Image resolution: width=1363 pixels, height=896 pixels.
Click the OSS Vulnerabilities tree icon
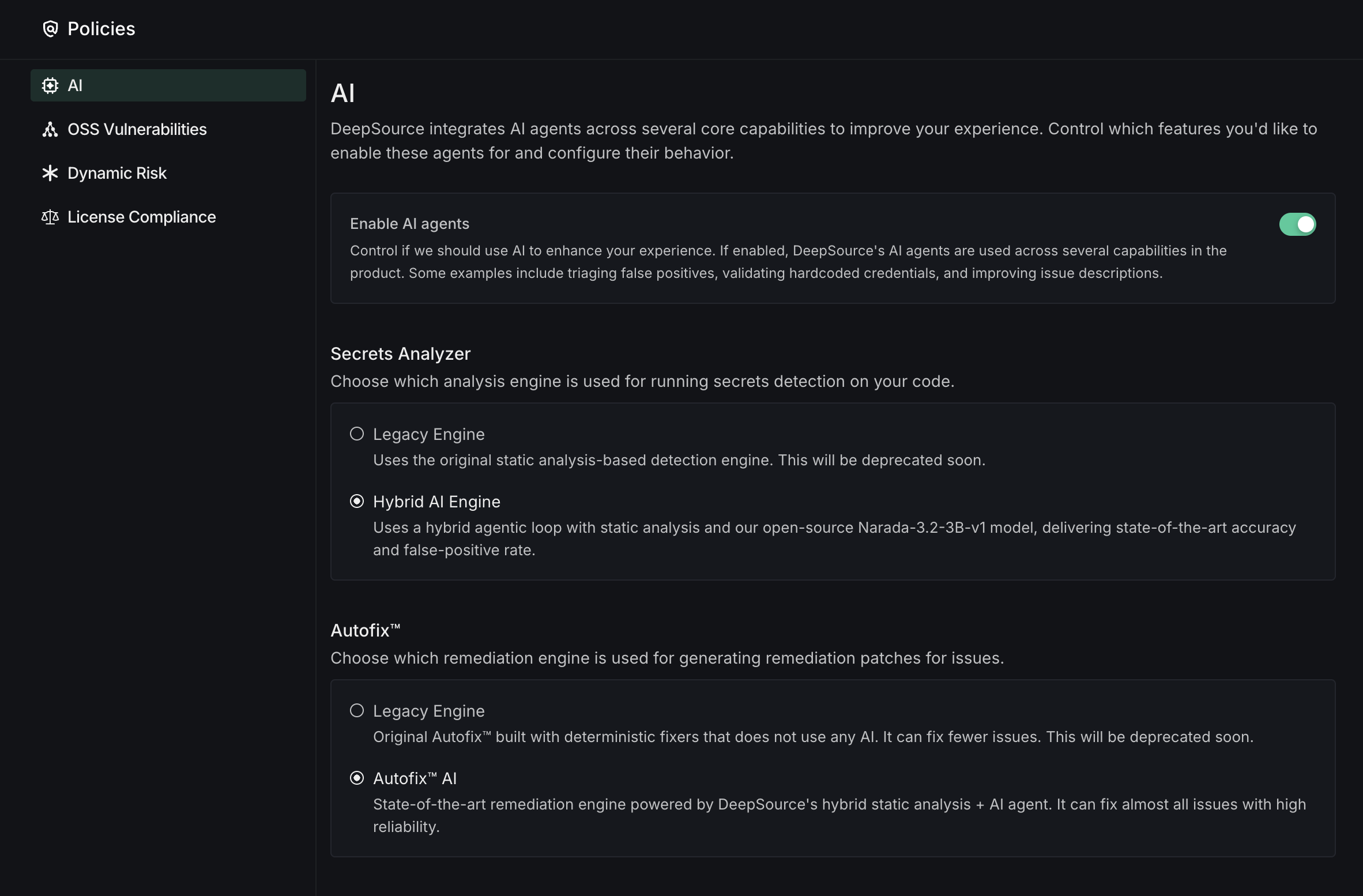tap(50, 129)
